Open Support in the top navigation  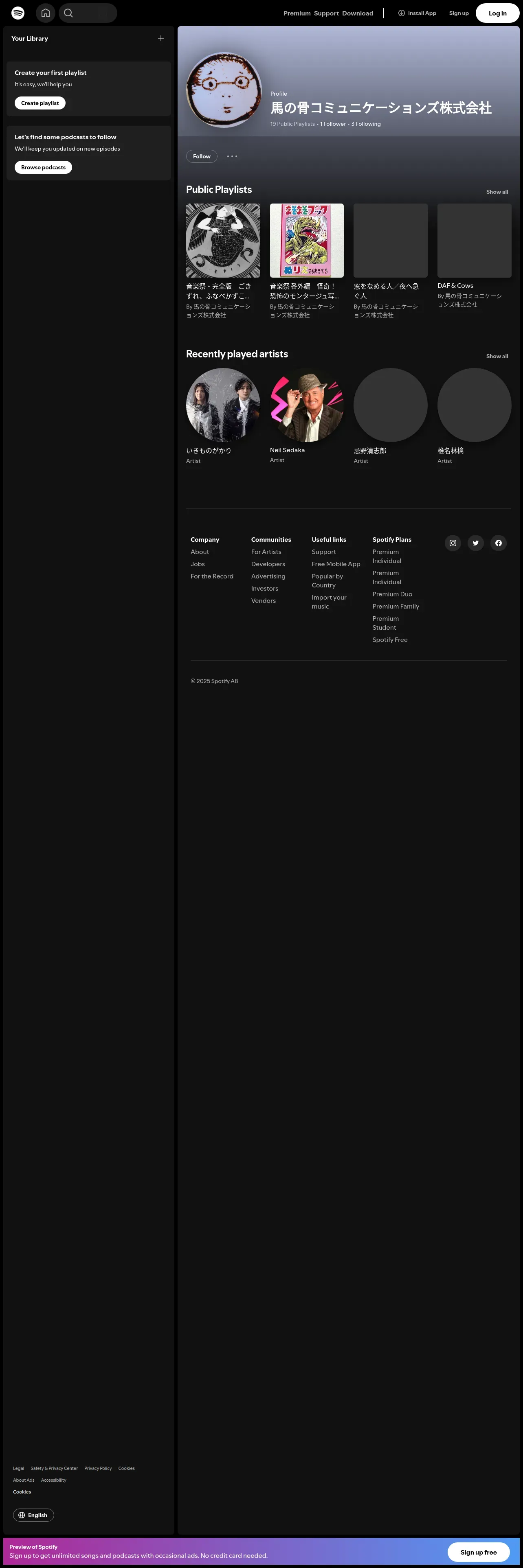pos(326,13)
